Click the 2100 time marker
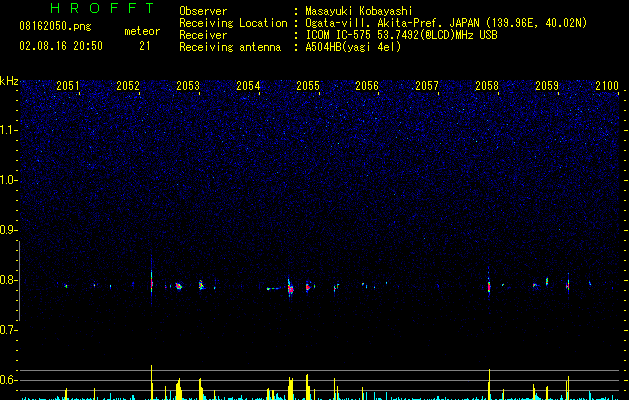The width and height of the screenshot is (629, 400). [607, 86]
